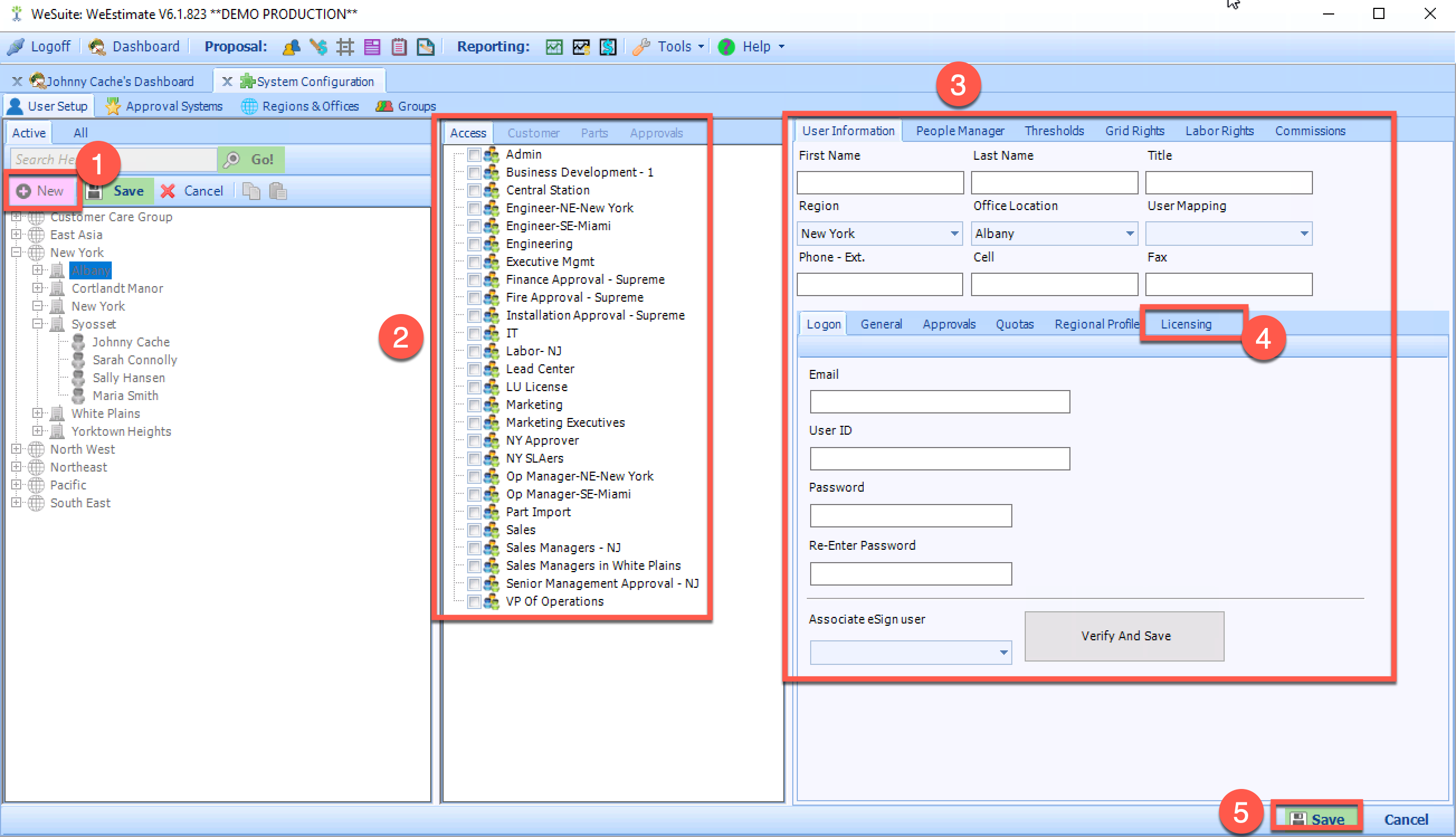1456x837 pixels.
Task: Open the Help dropdown menu
Action: [751, 46]
